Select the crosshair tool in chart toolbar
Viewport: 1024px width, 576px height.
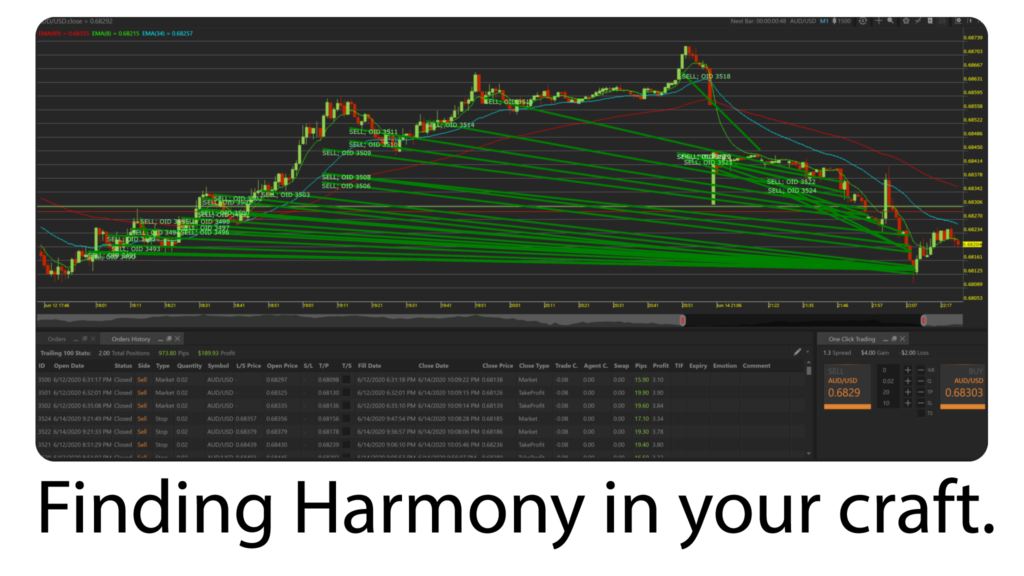(x=878, y=21)
